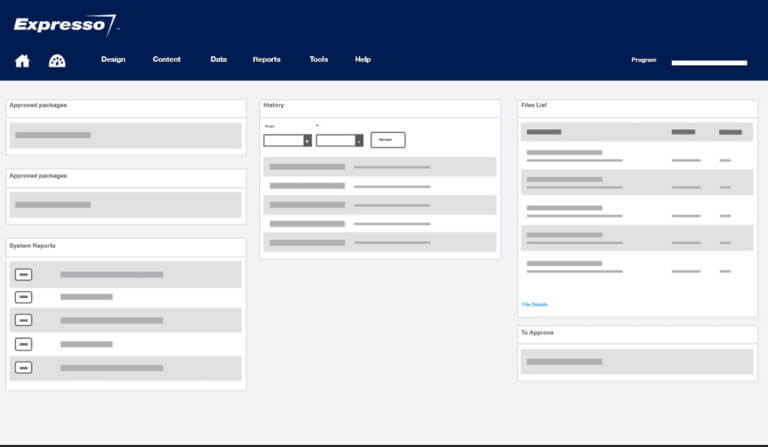Image resolution: width=768 pixels, height=447 pixels.
Task: Select the History panel title
Action: click(273, 105)
